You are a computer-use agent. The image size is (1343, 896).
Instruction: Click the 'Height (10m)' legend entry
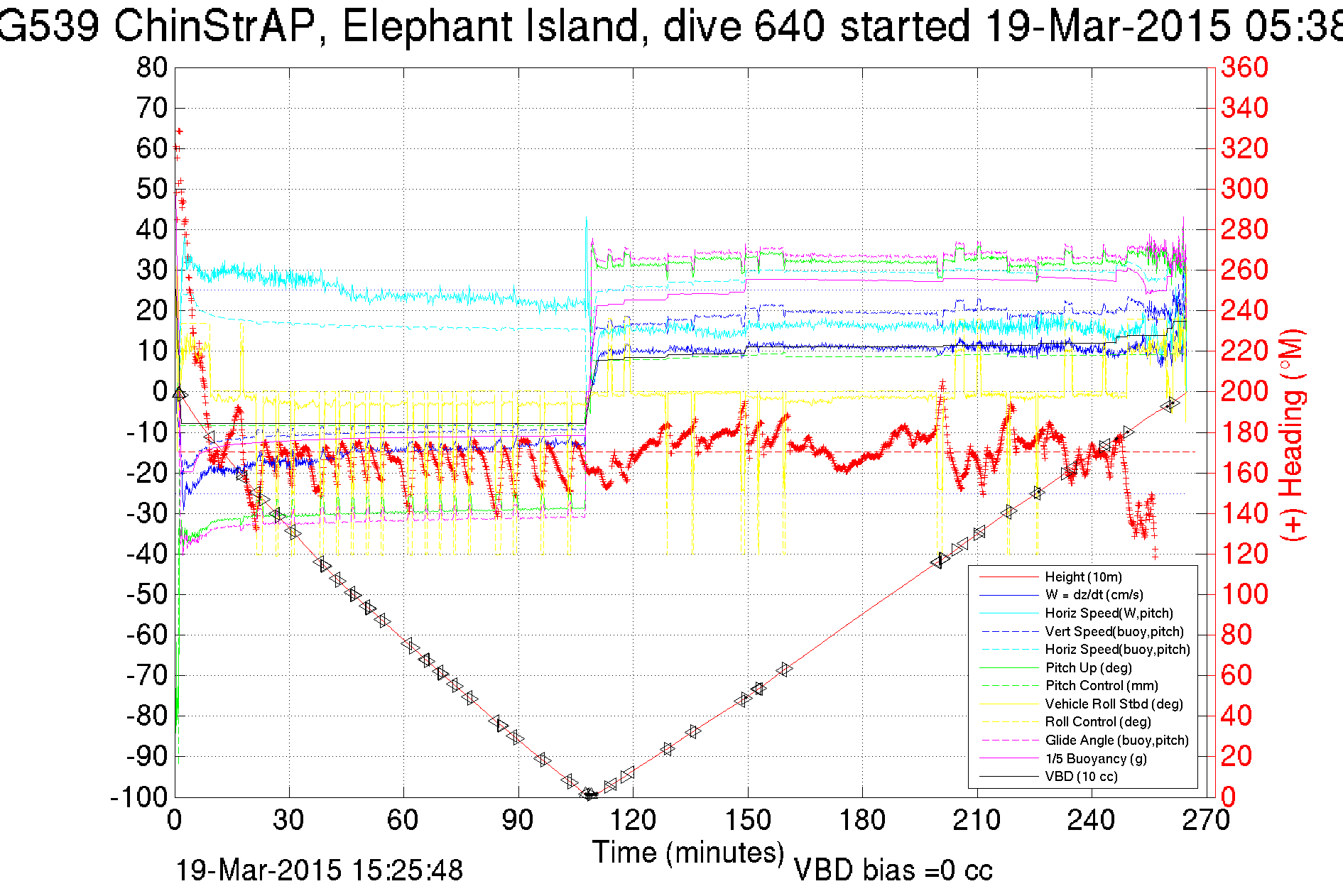pyautogui.click(x=1083, y=577)
